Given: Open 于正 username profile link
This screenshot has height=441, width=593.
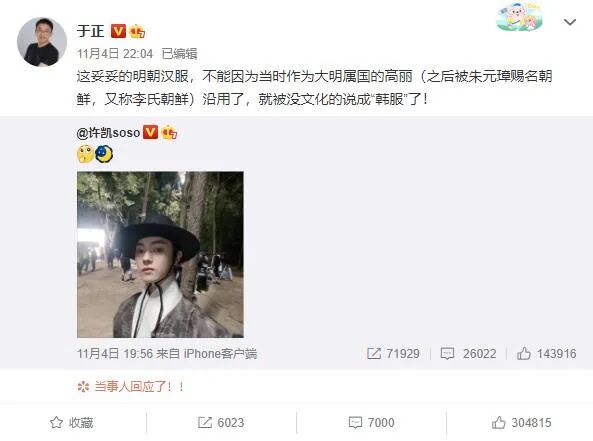Looking at the screenshot, I should (90, 31).
